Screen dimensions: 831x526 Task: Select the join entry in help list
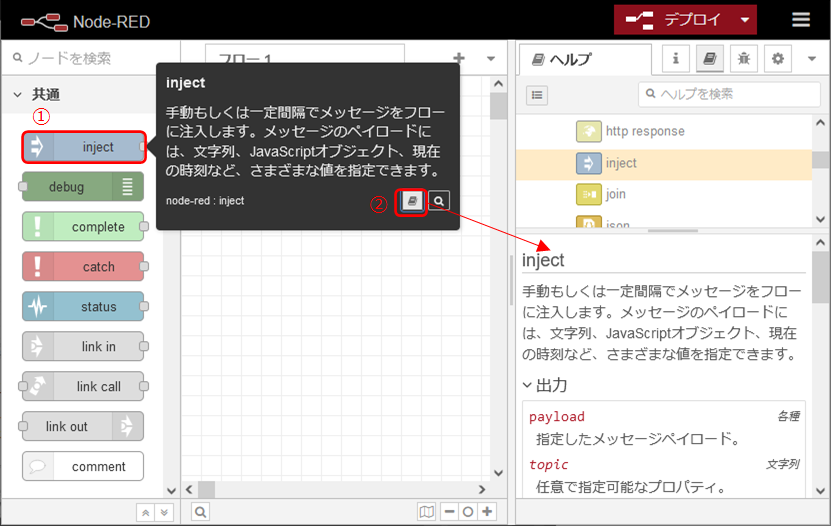(x=616, y=194)
